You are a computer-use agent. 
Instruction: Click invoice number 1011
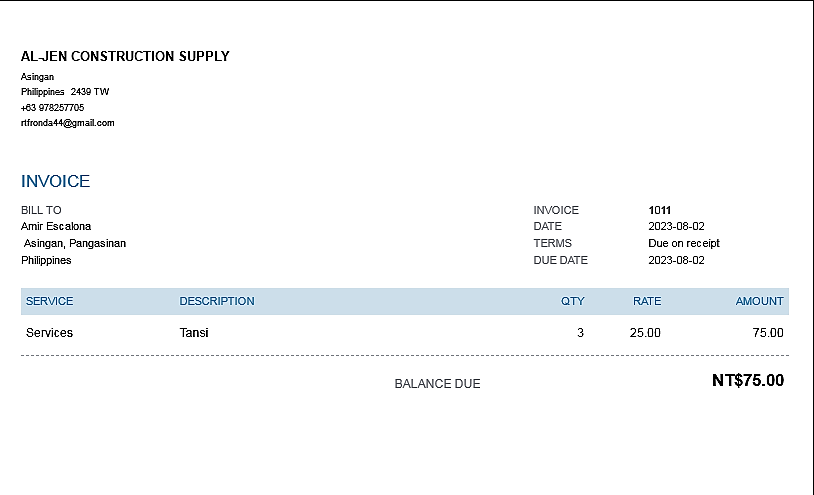[659, 210]
